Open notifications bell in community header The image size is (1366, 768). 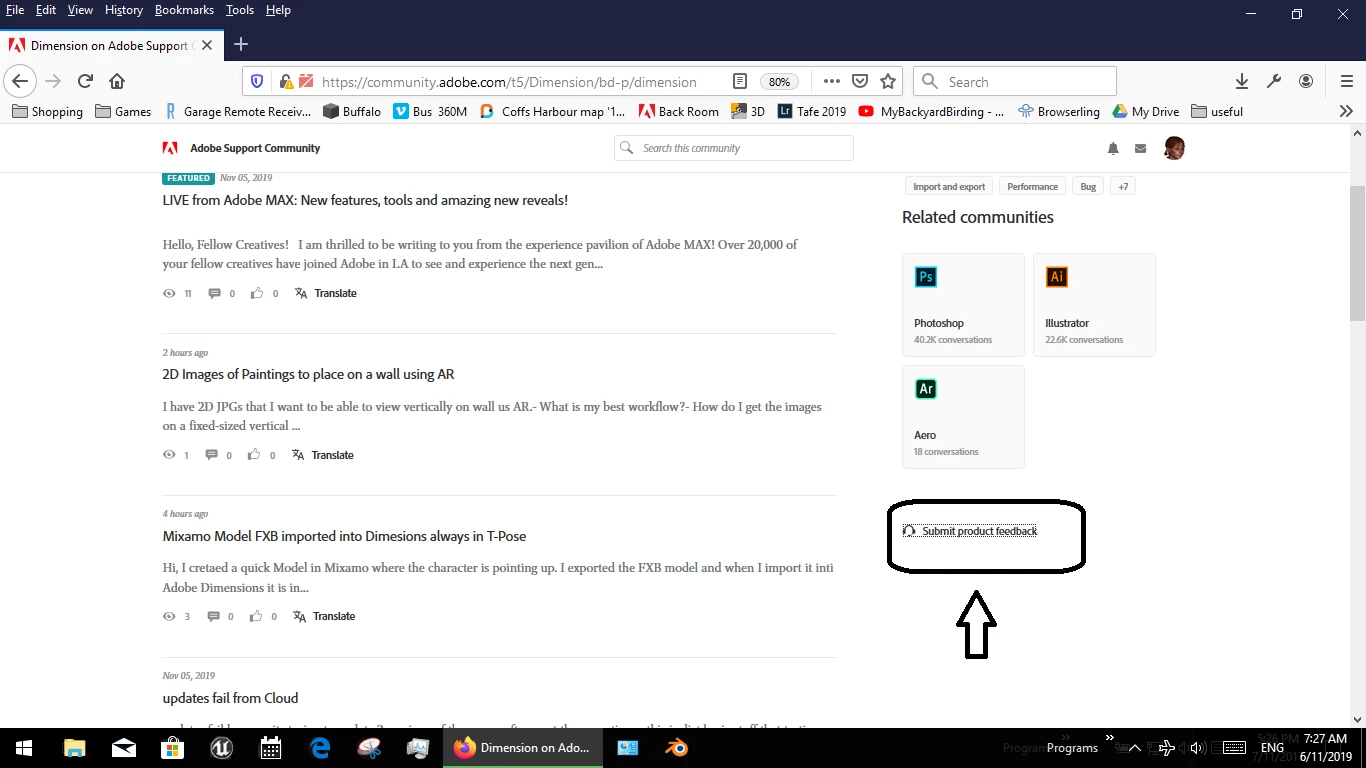point(1113,148)
